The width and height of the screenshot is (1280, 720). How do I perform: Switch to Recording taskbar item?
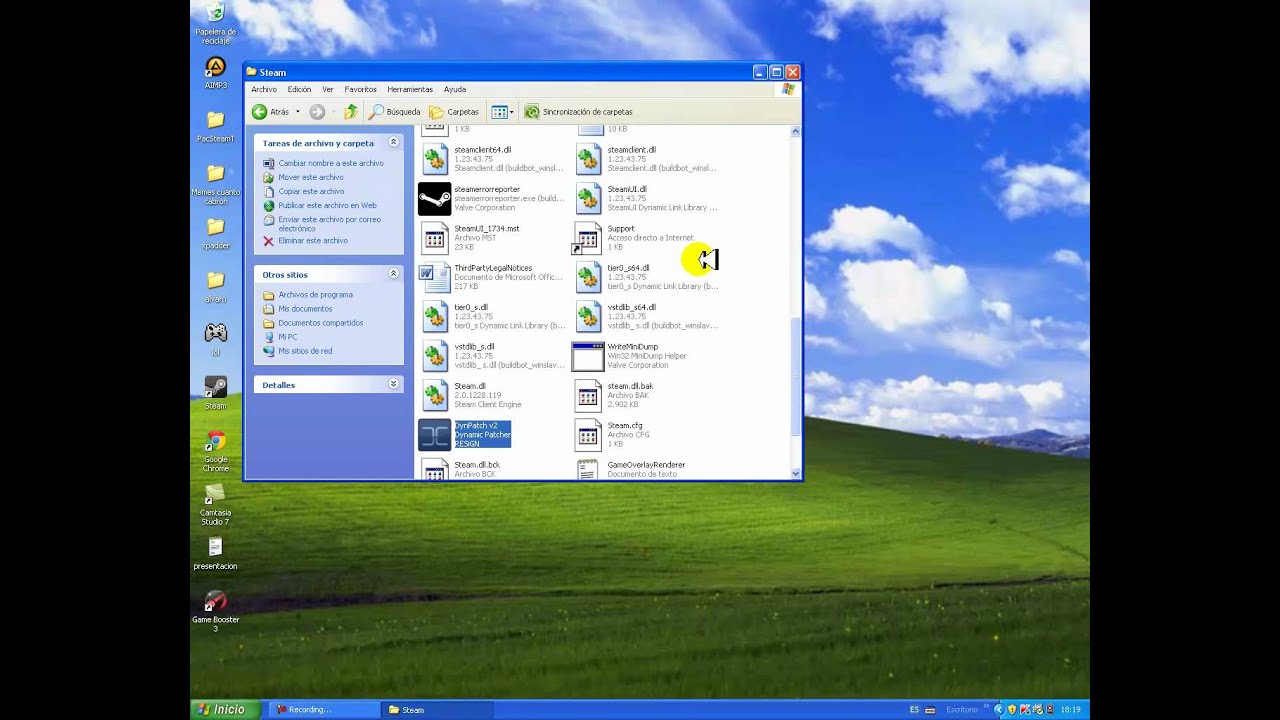click(x=322, y=709)
